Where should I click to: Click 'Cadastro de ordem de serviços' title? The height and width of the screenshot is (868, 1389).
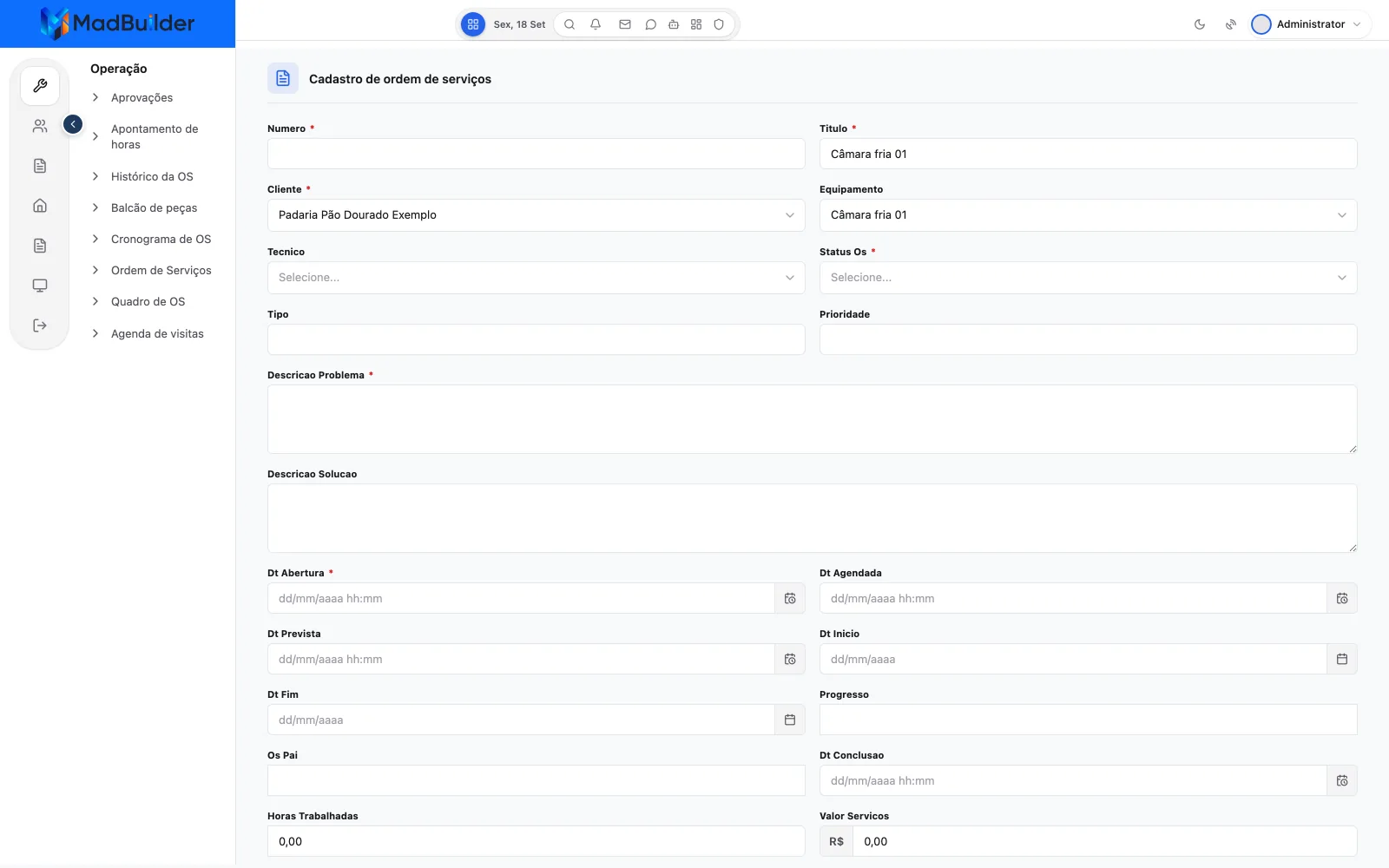pyautogui.click(x=400, y=79)
